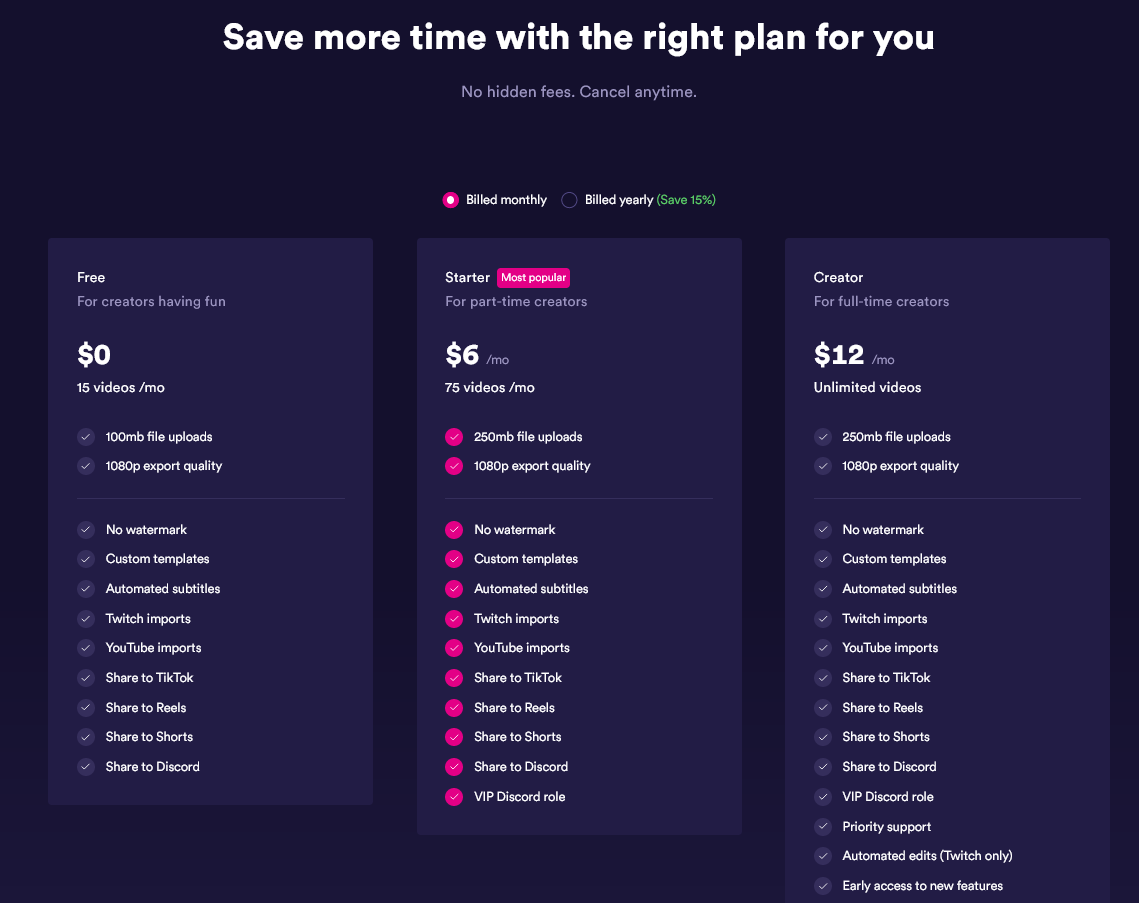Click the Creator plan $12 price
1139x903 pixels.
(x=838, y=355)
